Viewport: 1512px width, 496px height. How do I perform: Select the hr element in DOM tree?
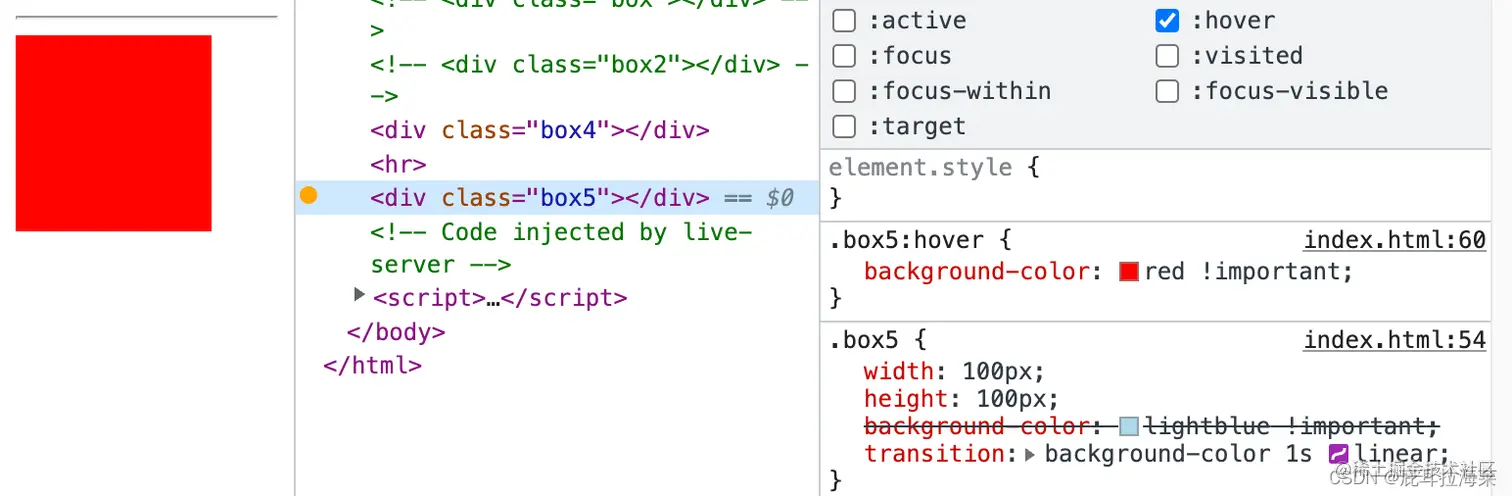click(398, 164)
